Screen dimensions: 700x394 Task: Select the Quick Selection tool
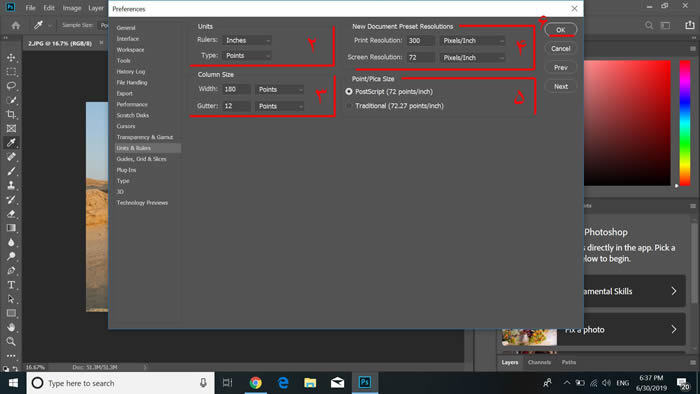[11, 100]
